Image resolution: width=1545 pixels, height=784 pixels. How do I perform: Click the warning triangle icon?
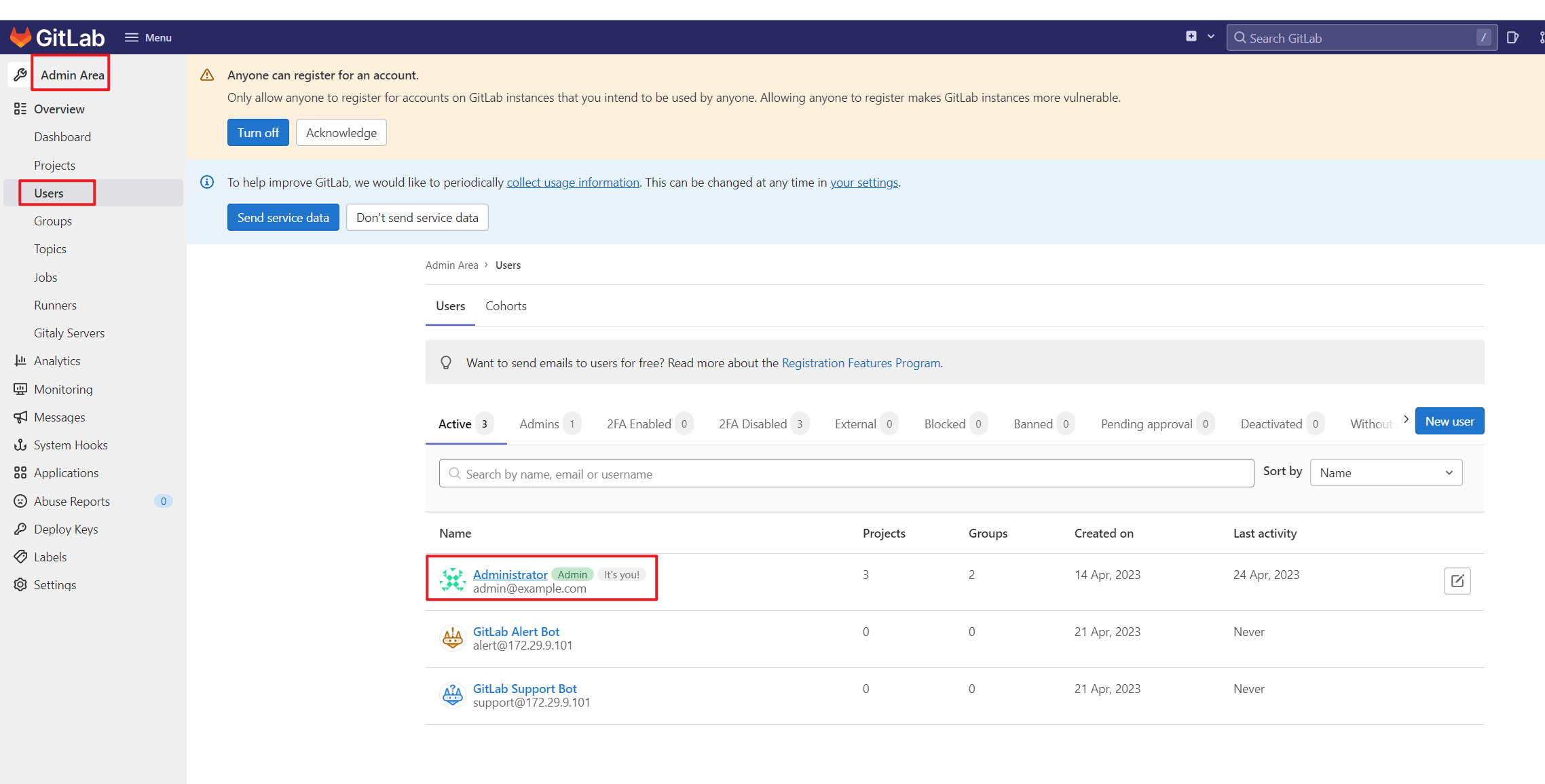pyautogui.click(x=207, y=75)
